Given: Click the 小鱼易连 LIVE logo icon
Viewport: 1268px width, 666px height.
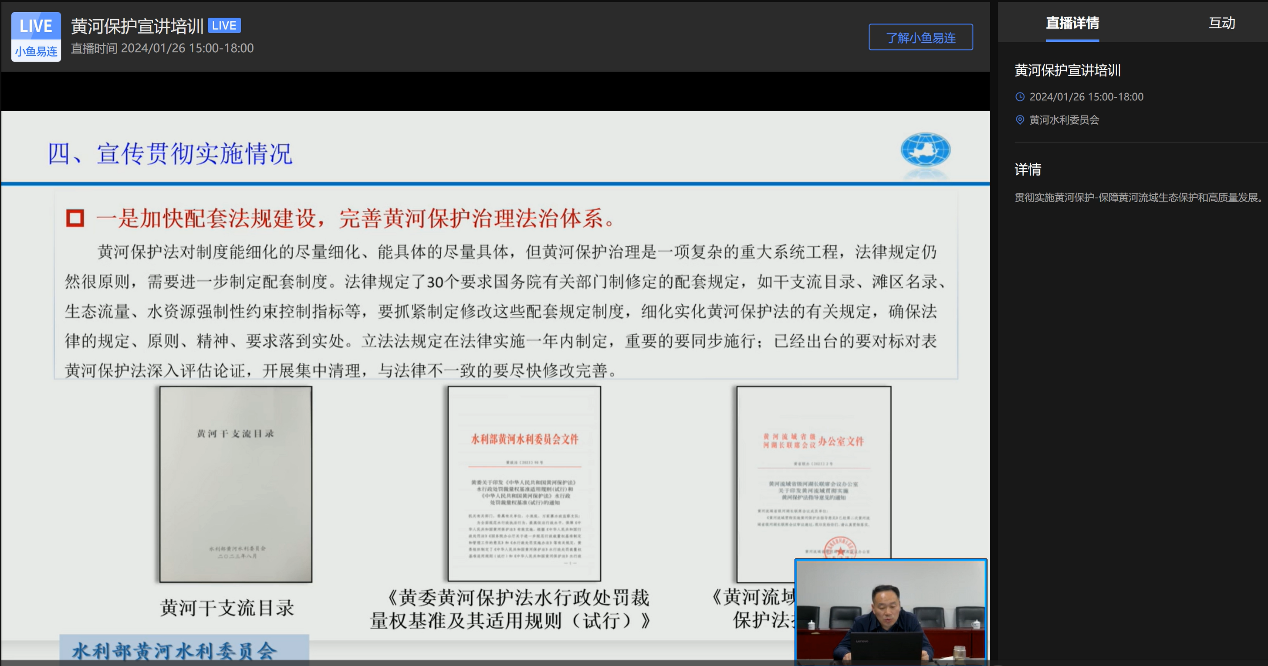Looking at the screenshot, I should click(36, 37).
